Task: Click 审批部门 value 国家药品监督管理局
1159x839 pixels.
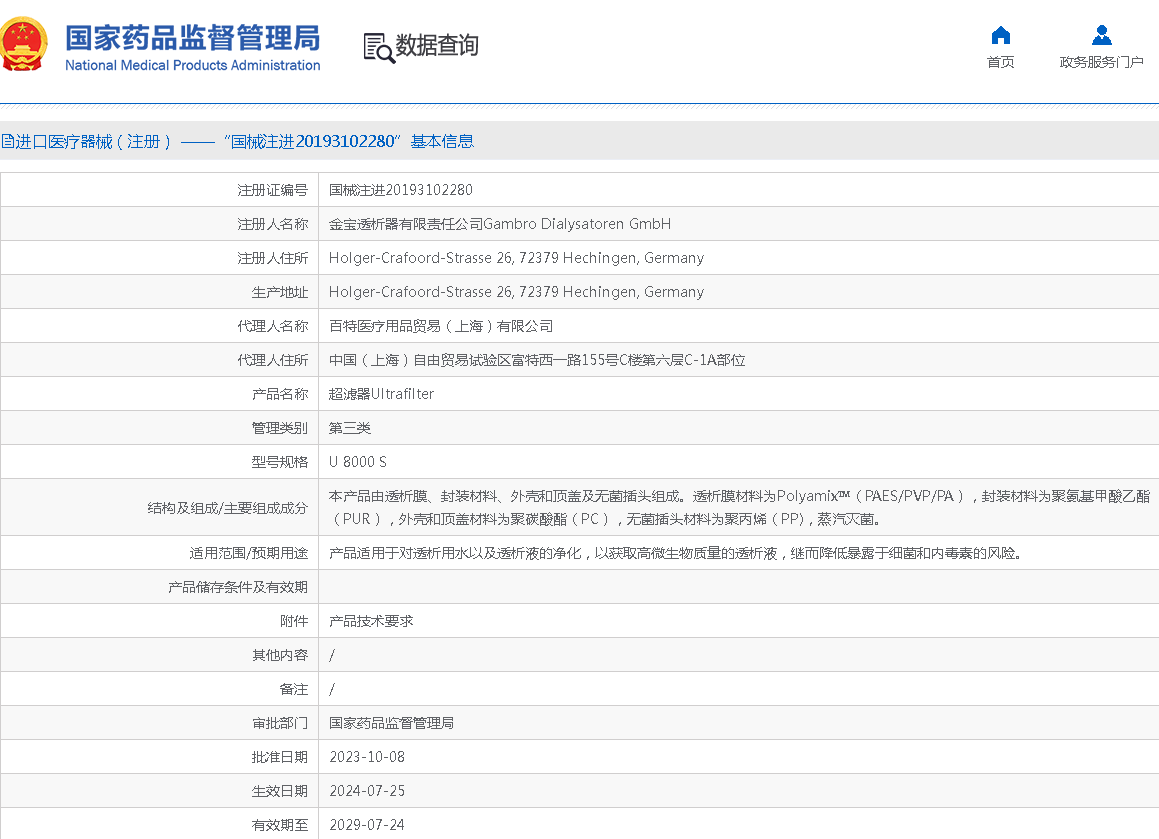Action: pos(391,723)
